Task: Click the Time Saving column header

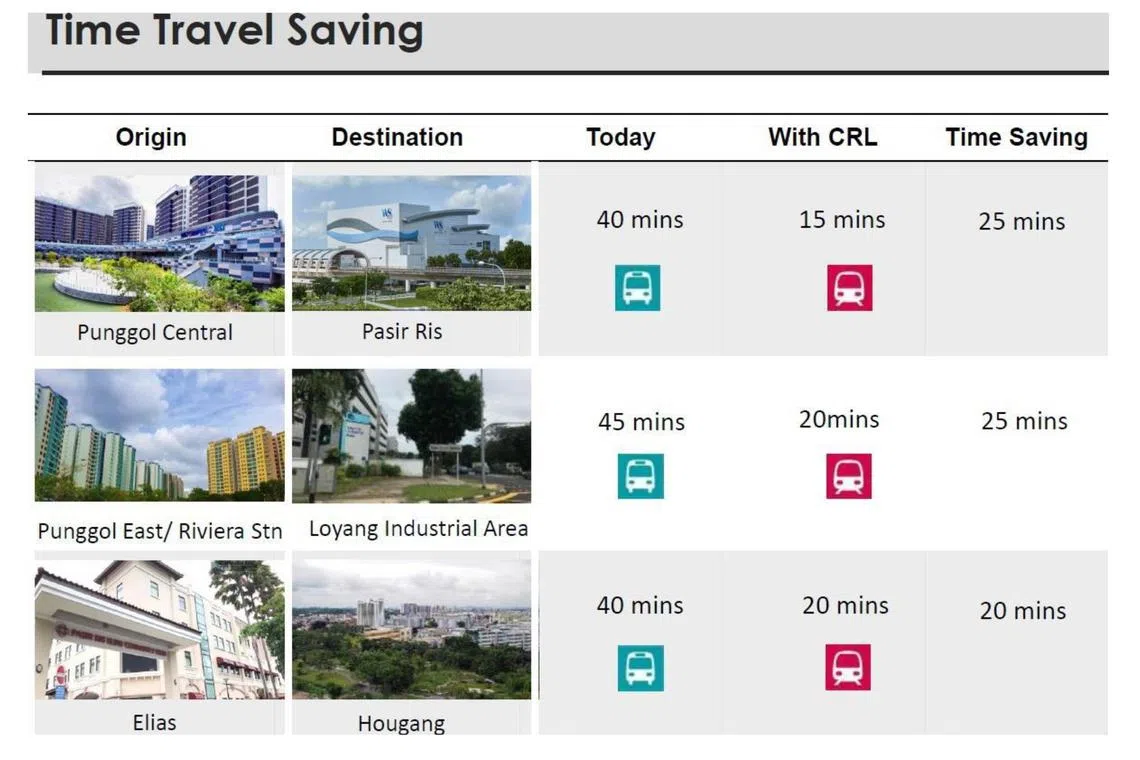Action: point(1017,137)
